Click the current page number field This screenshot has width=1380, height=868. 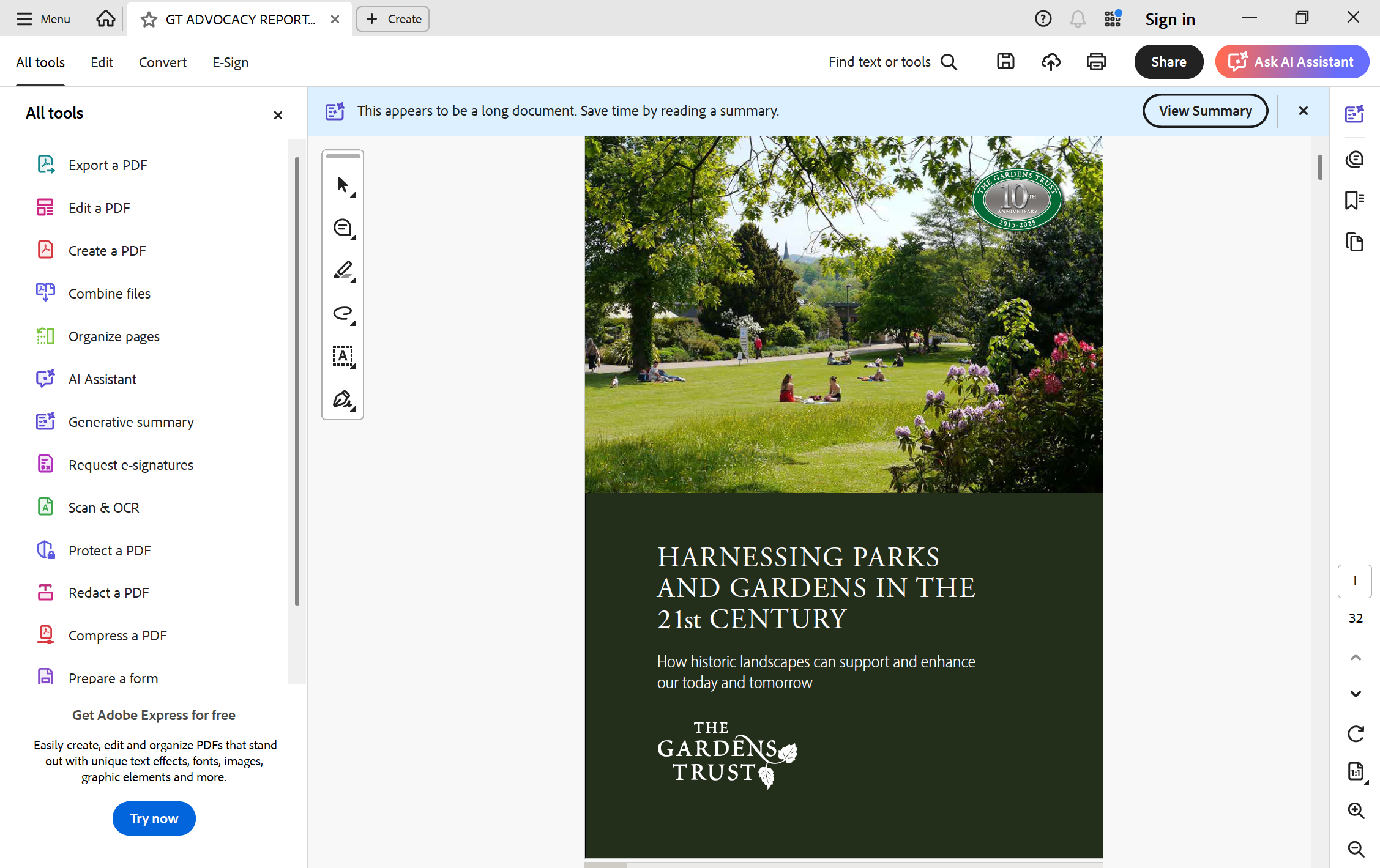[x=1354, y=581]
